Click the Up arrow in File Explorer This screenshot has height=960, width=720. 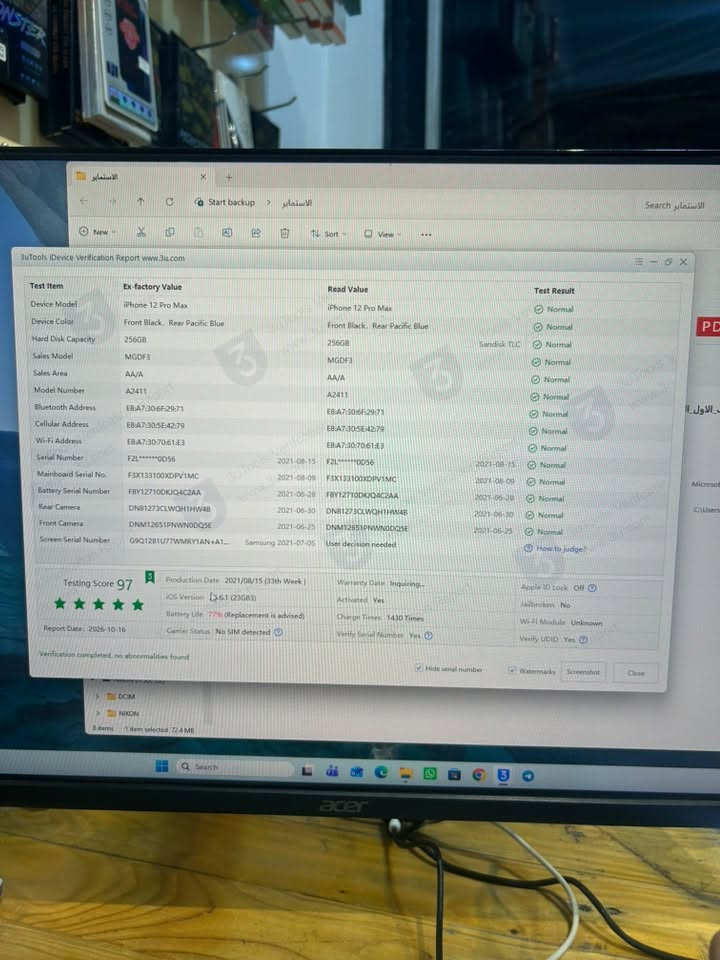click(x=141, y=201)
